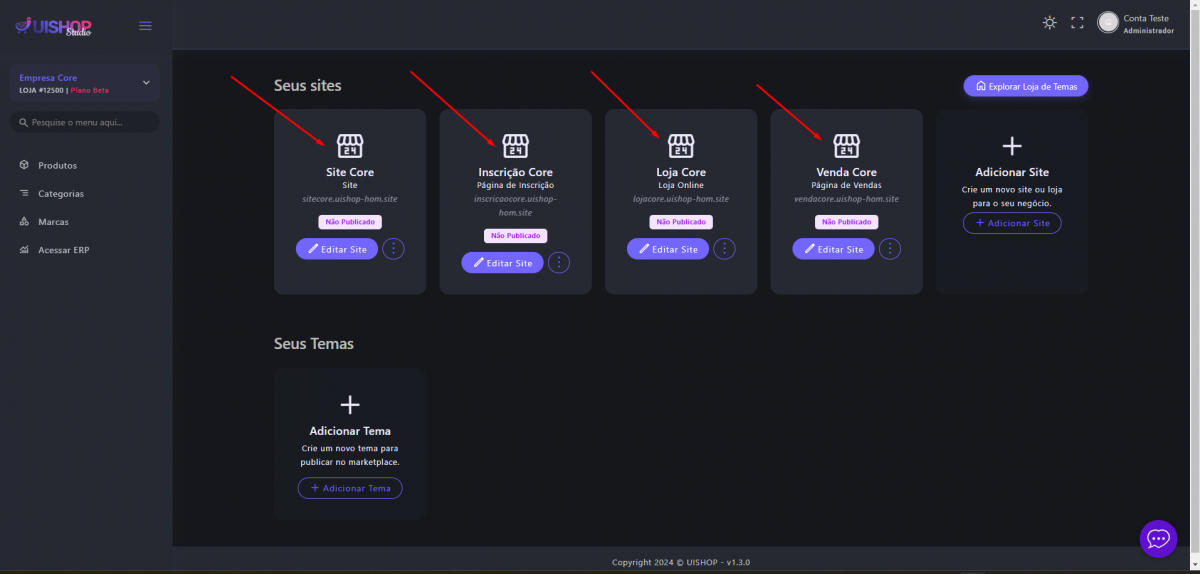Click Editar Site for Loja Core
The height and width of the screenshot is (574, 1200).
(668, 249)
